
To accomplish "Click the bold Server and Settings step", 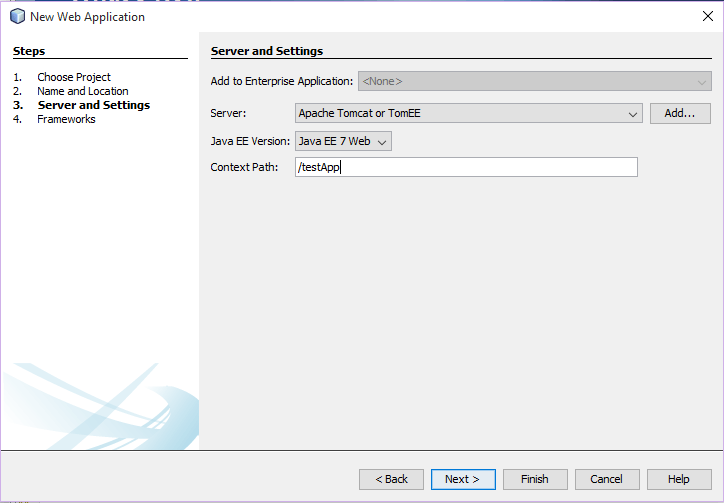I will pos(93,105).
